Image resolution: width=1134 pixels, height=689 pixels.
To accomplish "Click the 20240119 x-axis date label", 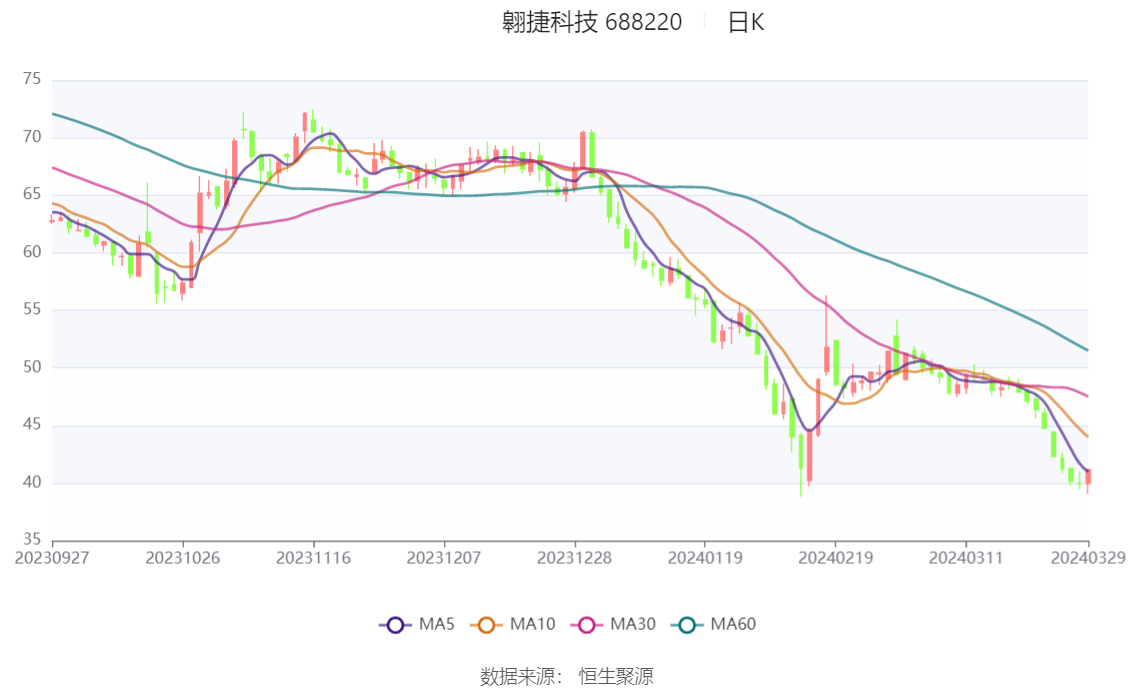I will coord(704,558).
